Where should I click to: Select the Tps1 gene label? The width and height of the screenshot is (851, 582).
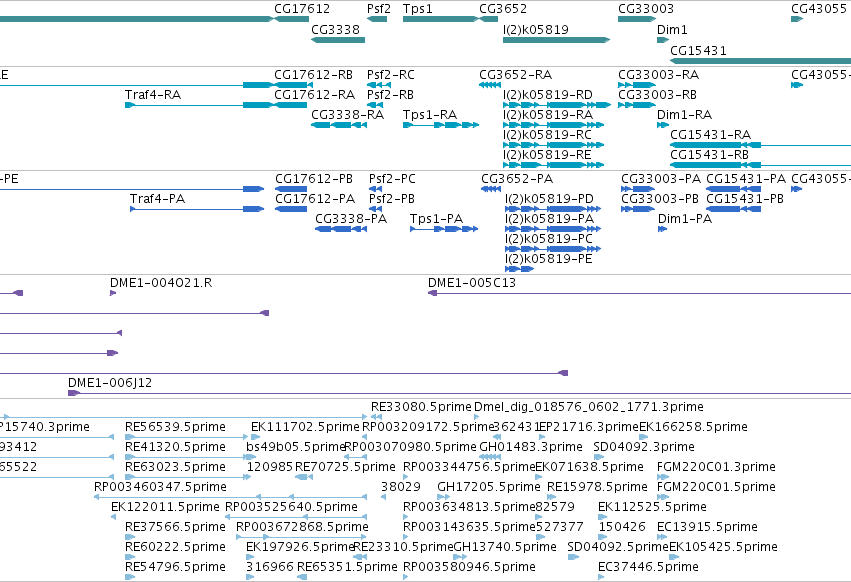[x=417, y=9]
